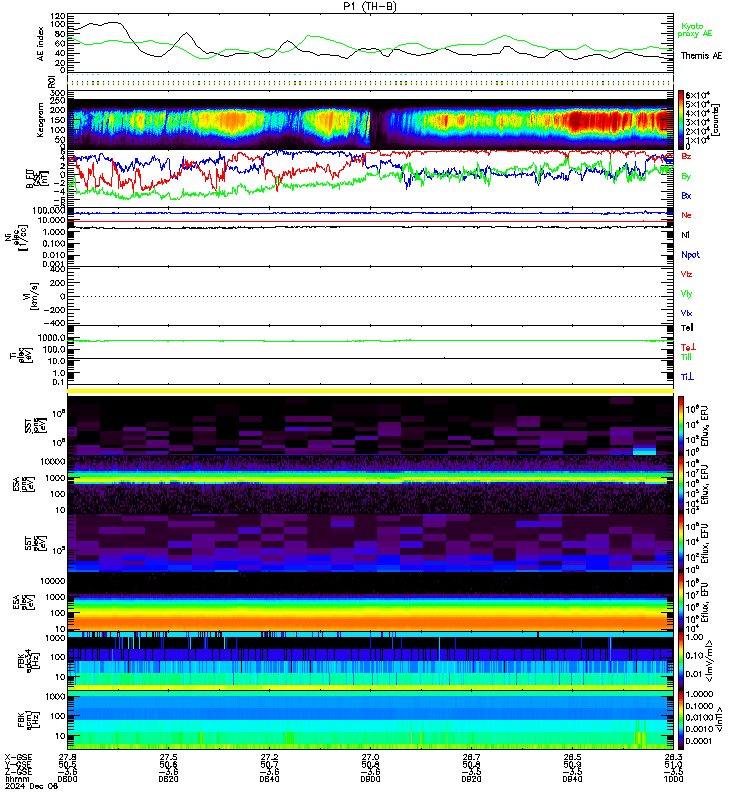Viewport: 750px width, 800px height.
Task: Click the dotted zero line in Vi panel
Action: point(370,296)
